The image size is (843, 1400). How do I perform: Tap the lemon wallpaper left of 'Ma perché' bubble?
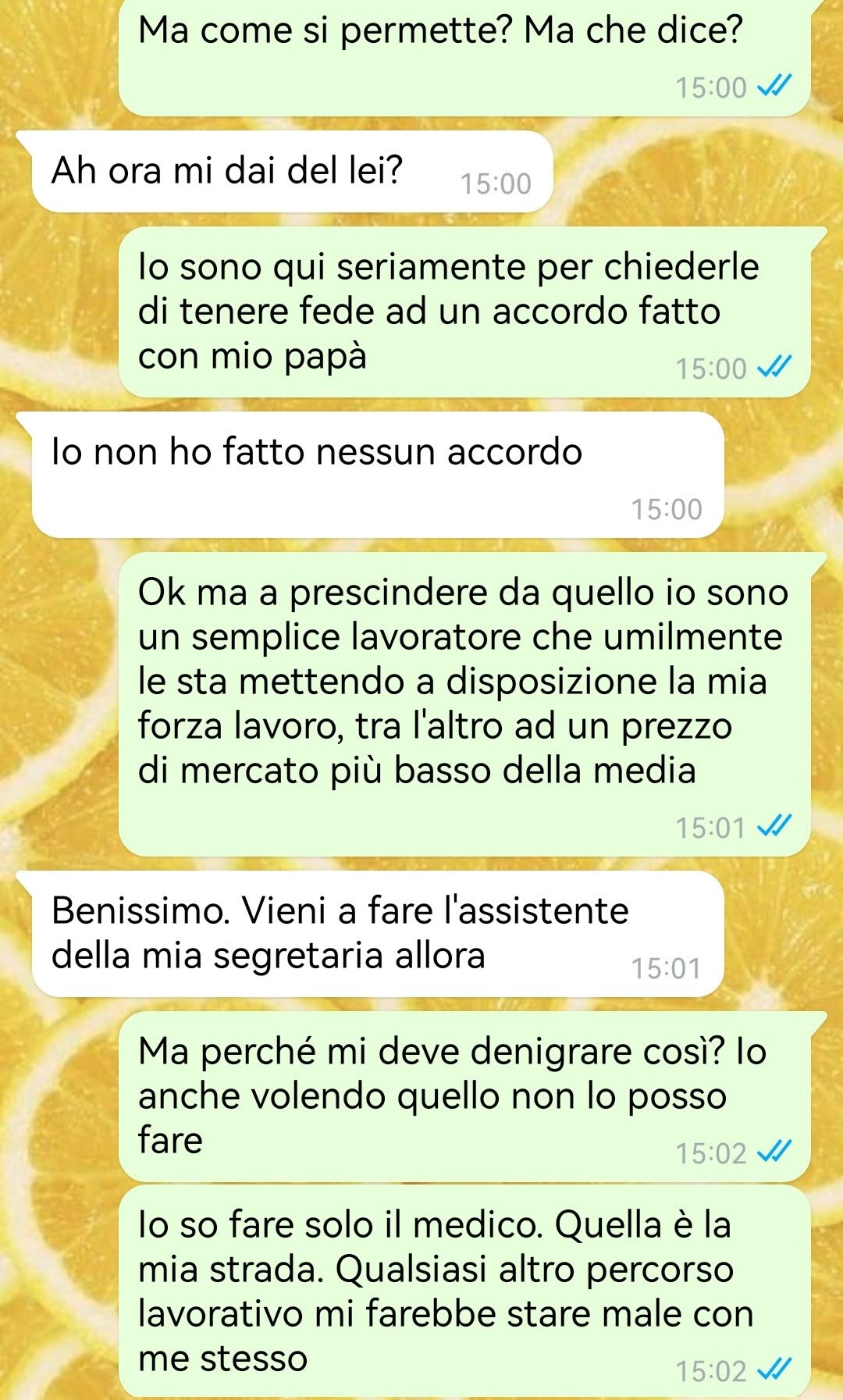pos(59,1096)
